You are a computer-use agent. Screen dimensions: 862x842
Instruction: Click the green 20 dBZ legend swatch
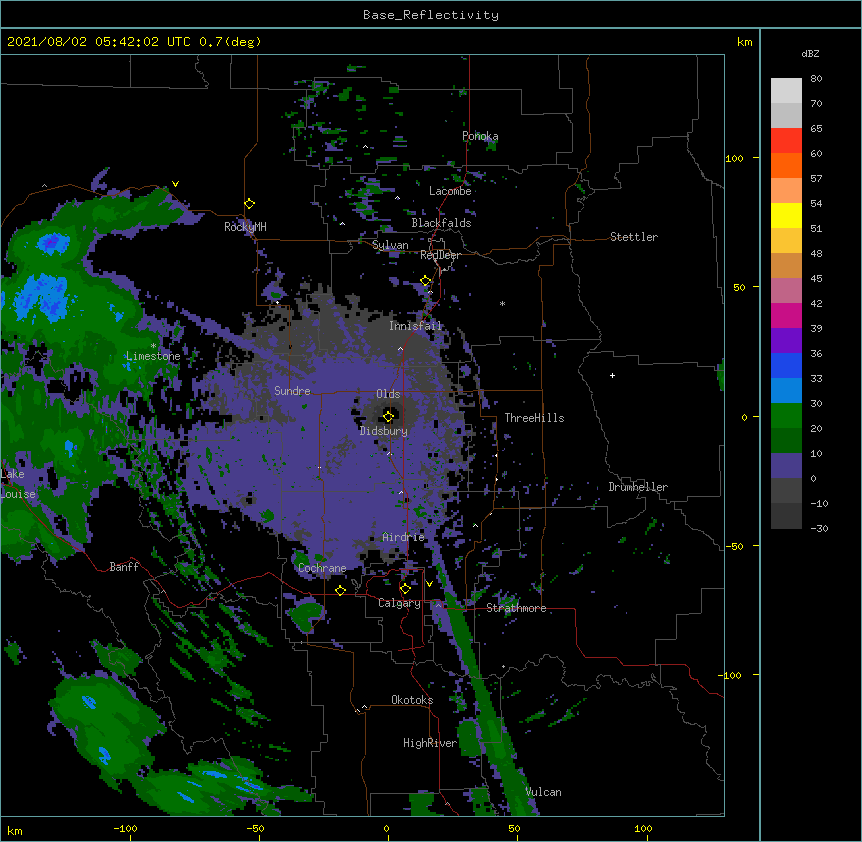pyautogui.click(x=786, y=416)
